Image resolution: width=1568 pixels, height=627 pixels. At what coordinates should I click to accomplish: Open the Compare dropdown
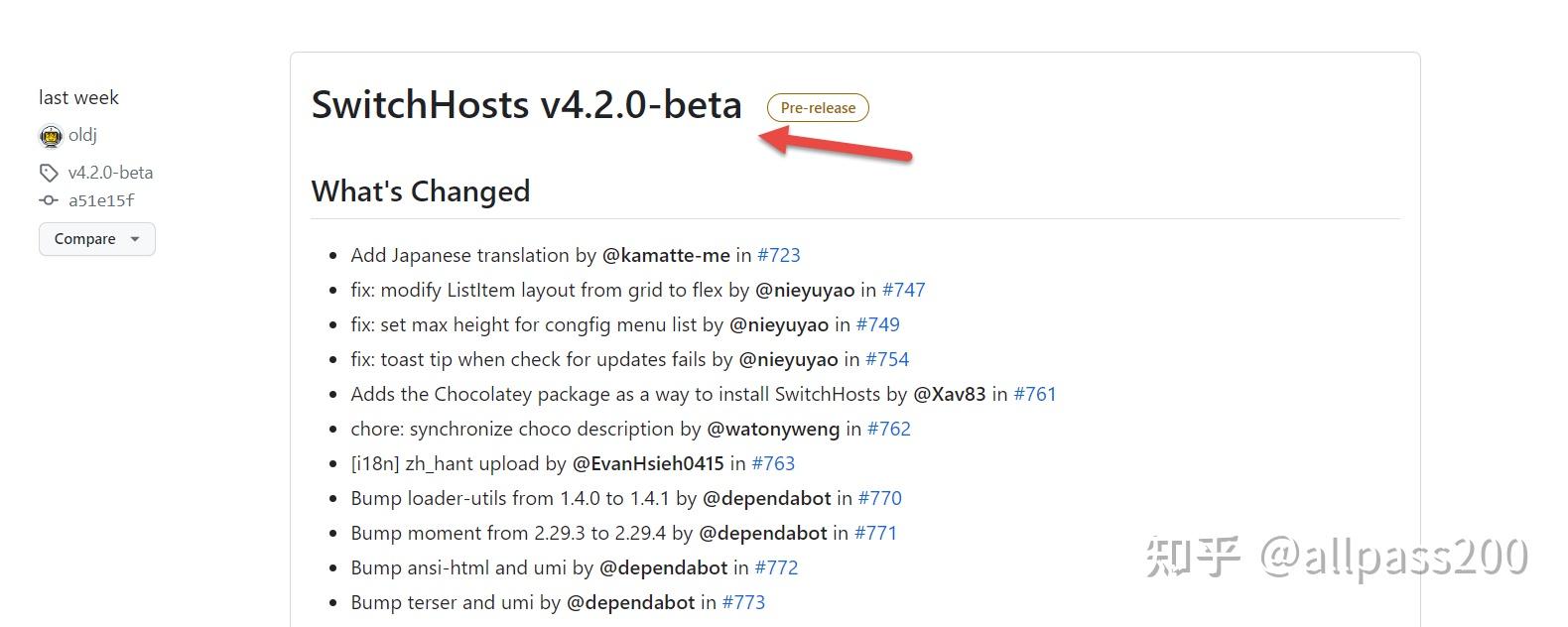point(97,239)
